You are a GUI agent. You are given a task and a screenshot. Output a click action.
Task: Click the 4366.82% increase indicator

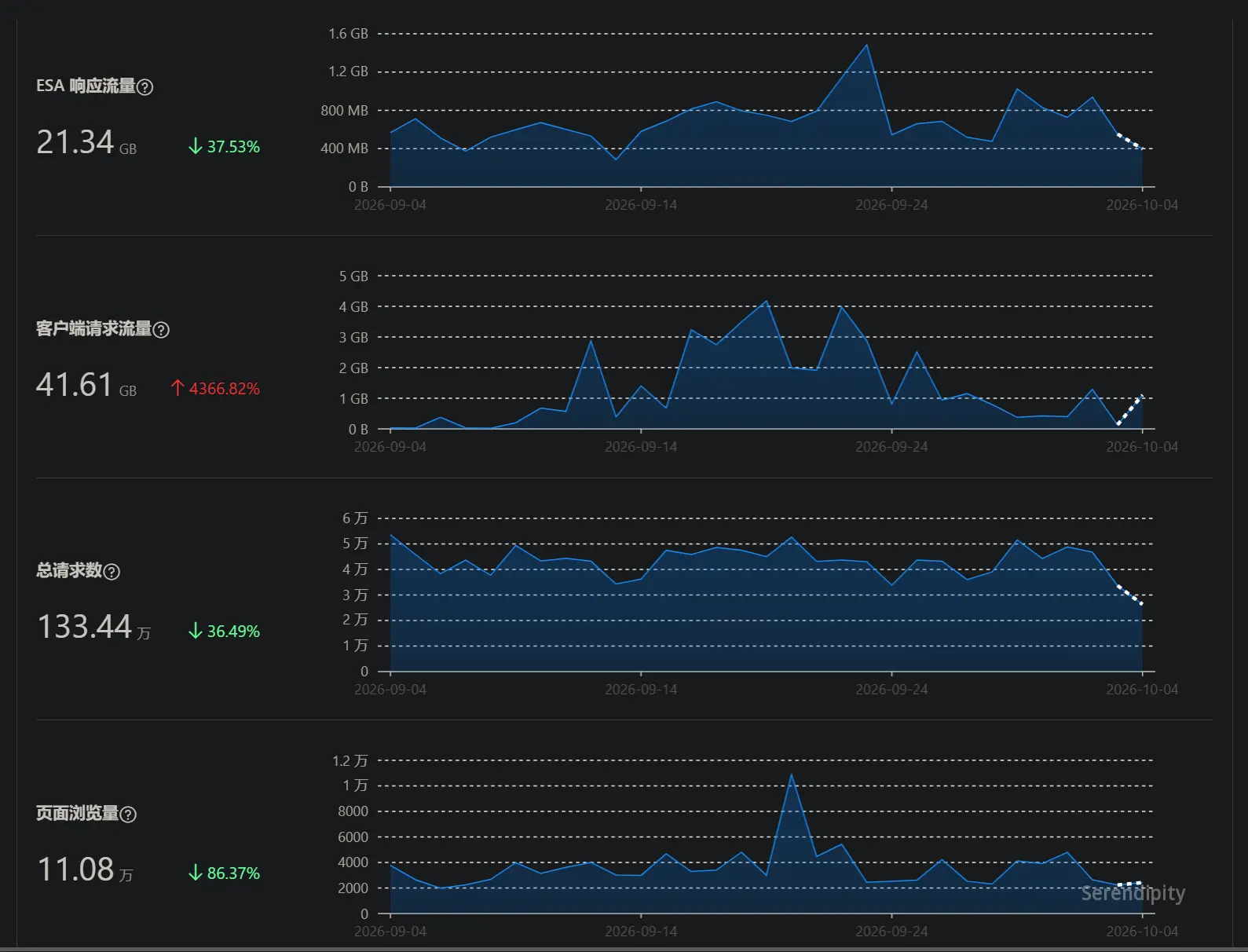[215, 389]
